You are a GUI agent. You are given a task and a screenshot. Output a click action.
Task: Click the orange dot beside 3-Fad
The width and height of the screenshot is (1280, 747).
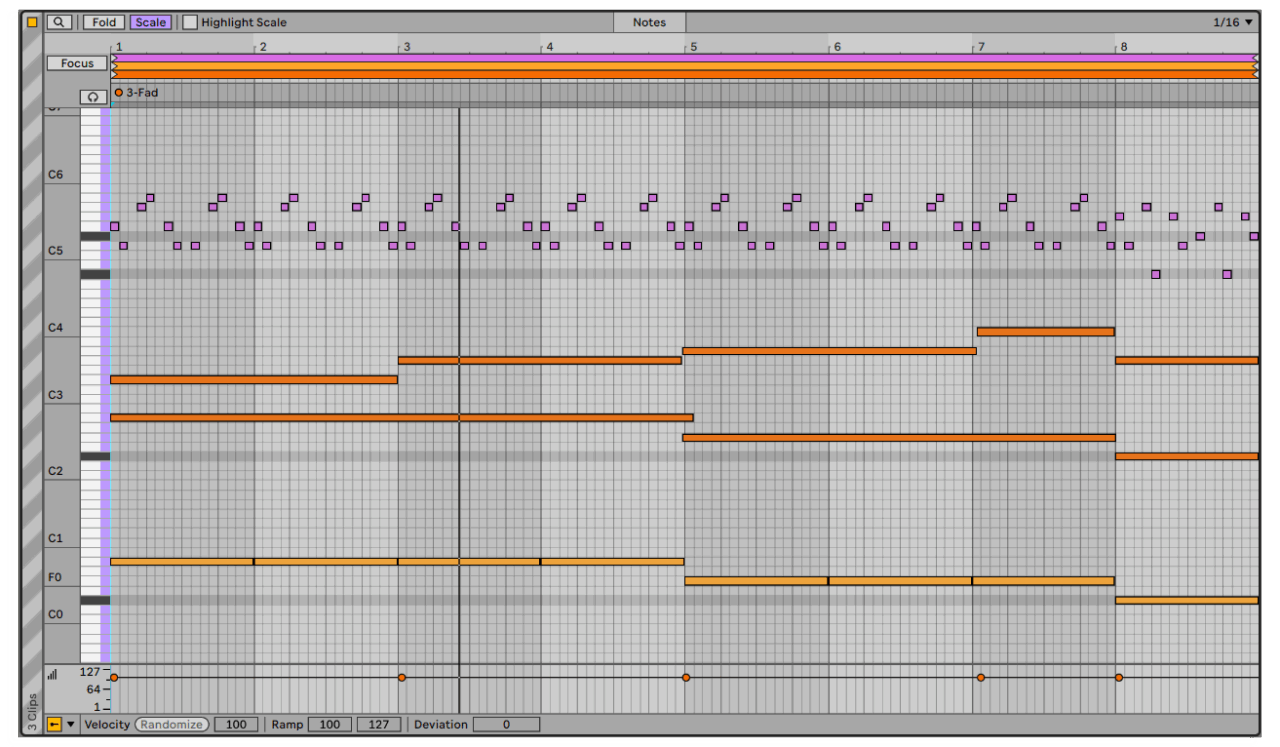click(x=119, y=92)
